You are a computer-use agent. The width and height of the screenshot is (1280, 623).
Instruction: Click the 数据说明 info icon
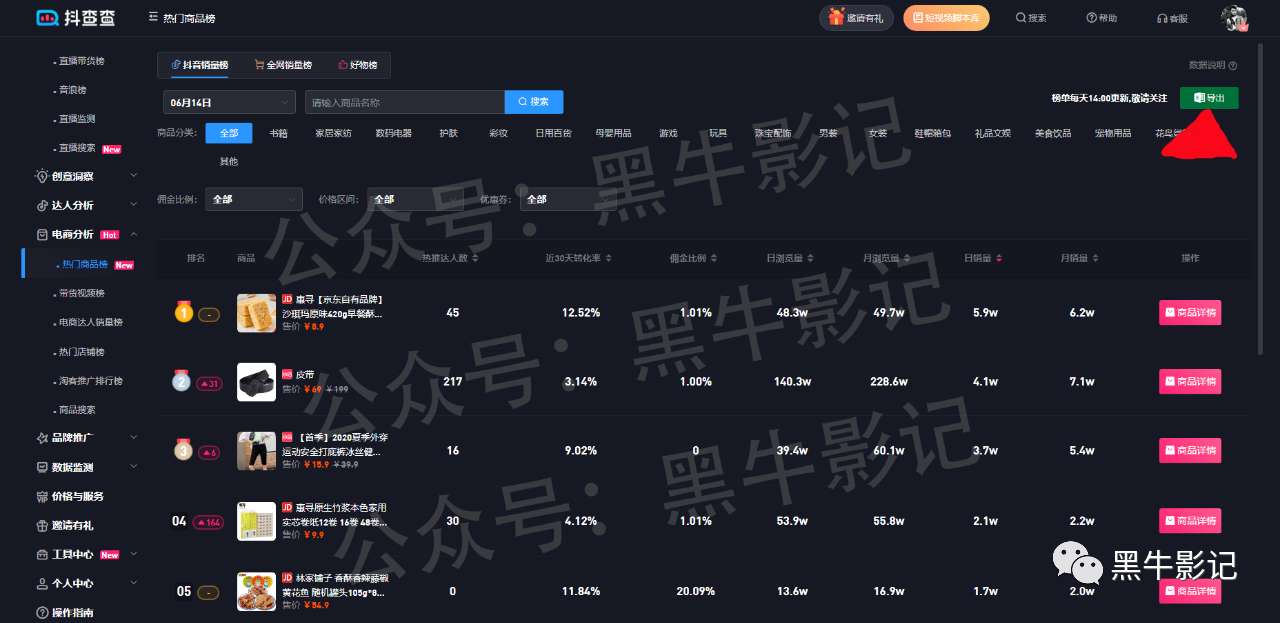click(1233, 66)
